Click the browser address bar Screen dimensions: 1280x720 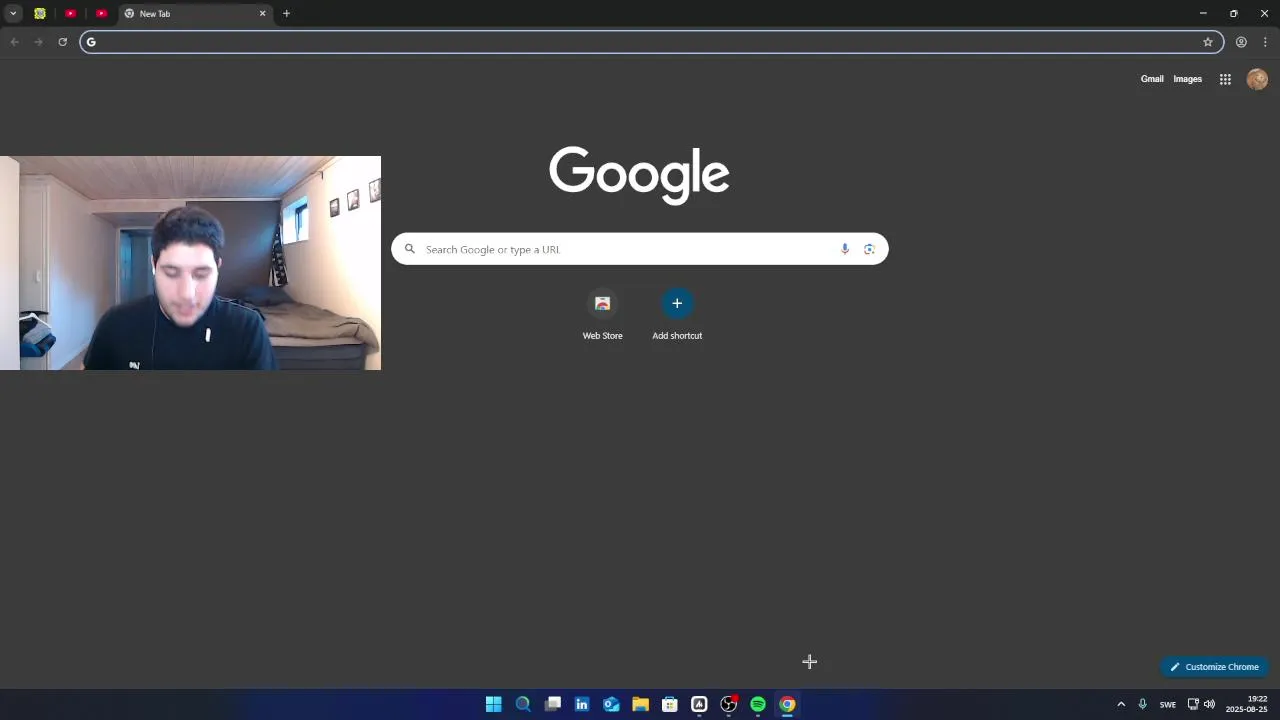point(652,42)
